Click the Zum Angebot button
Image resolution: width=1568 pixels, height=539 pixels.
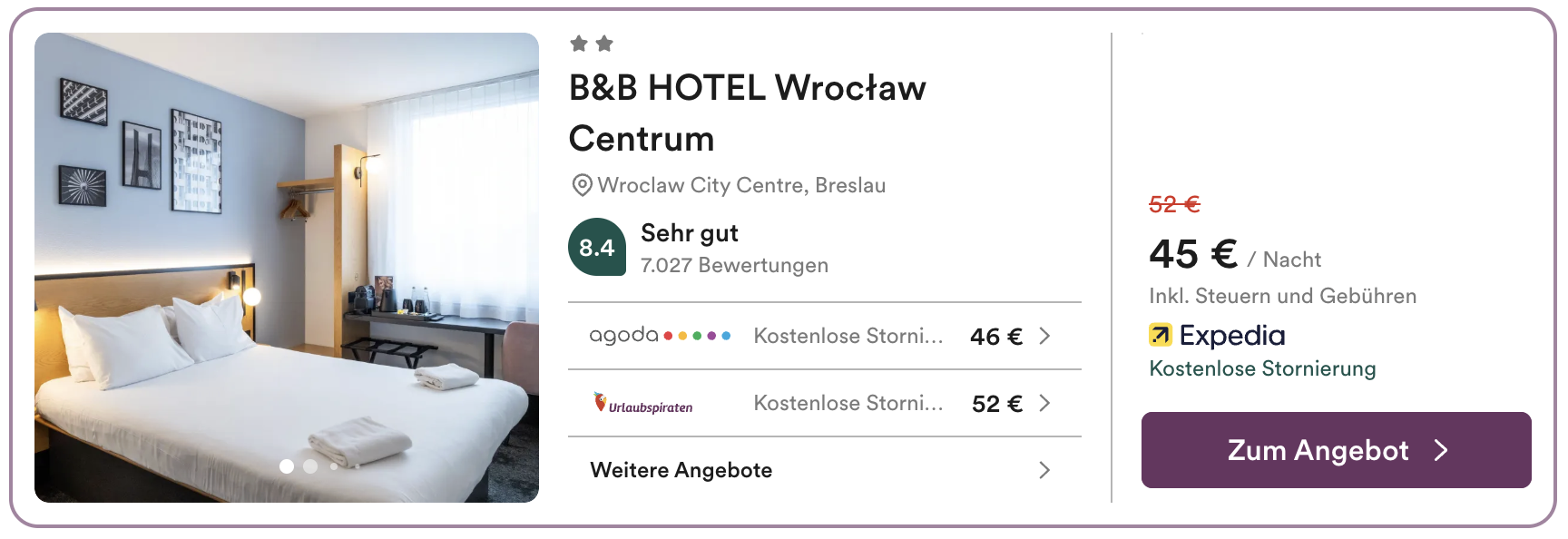tap(1337, 450)
